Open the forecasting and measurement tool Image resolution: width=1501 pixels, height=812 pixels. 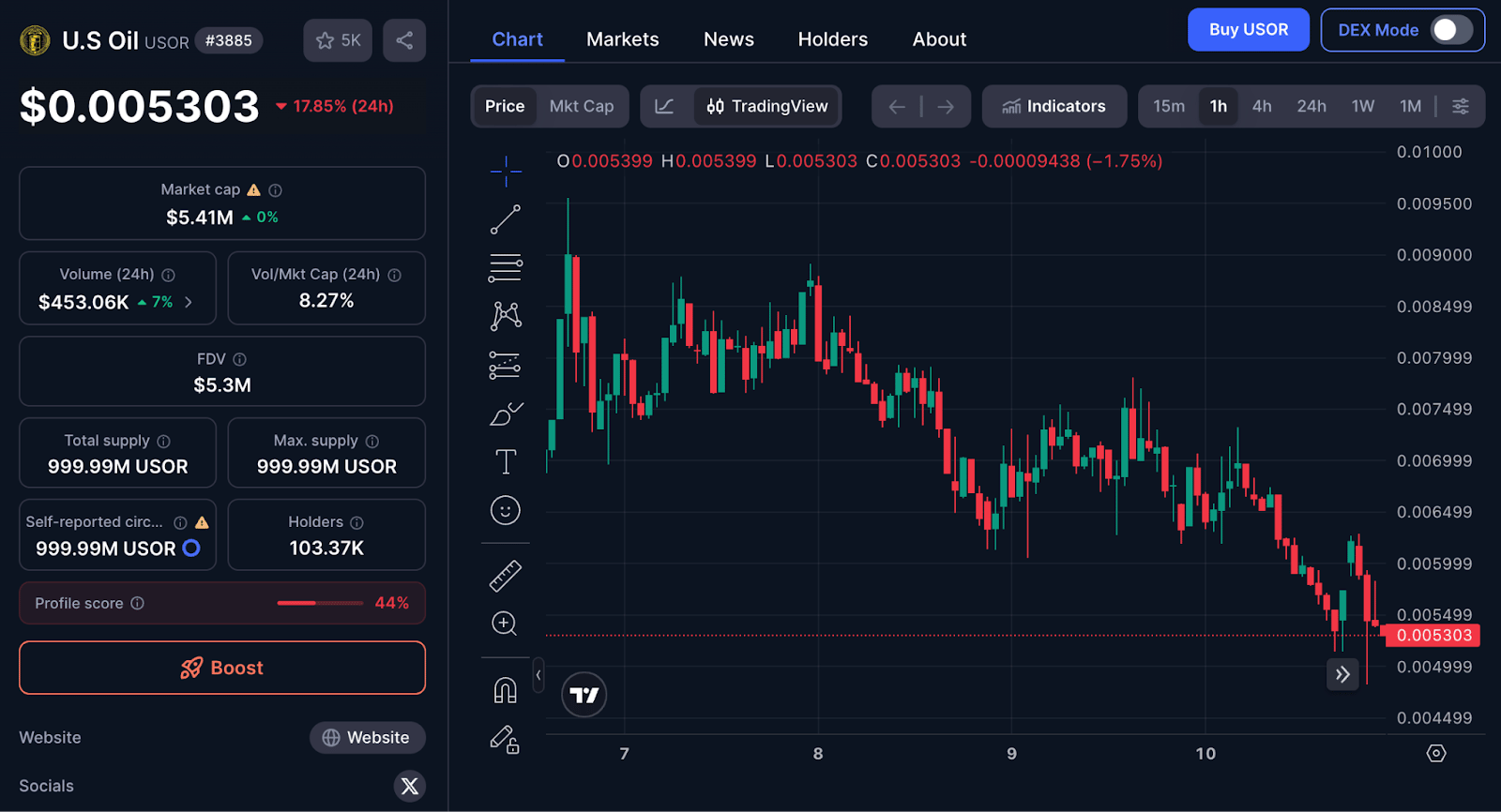click(x=506, y=365)
